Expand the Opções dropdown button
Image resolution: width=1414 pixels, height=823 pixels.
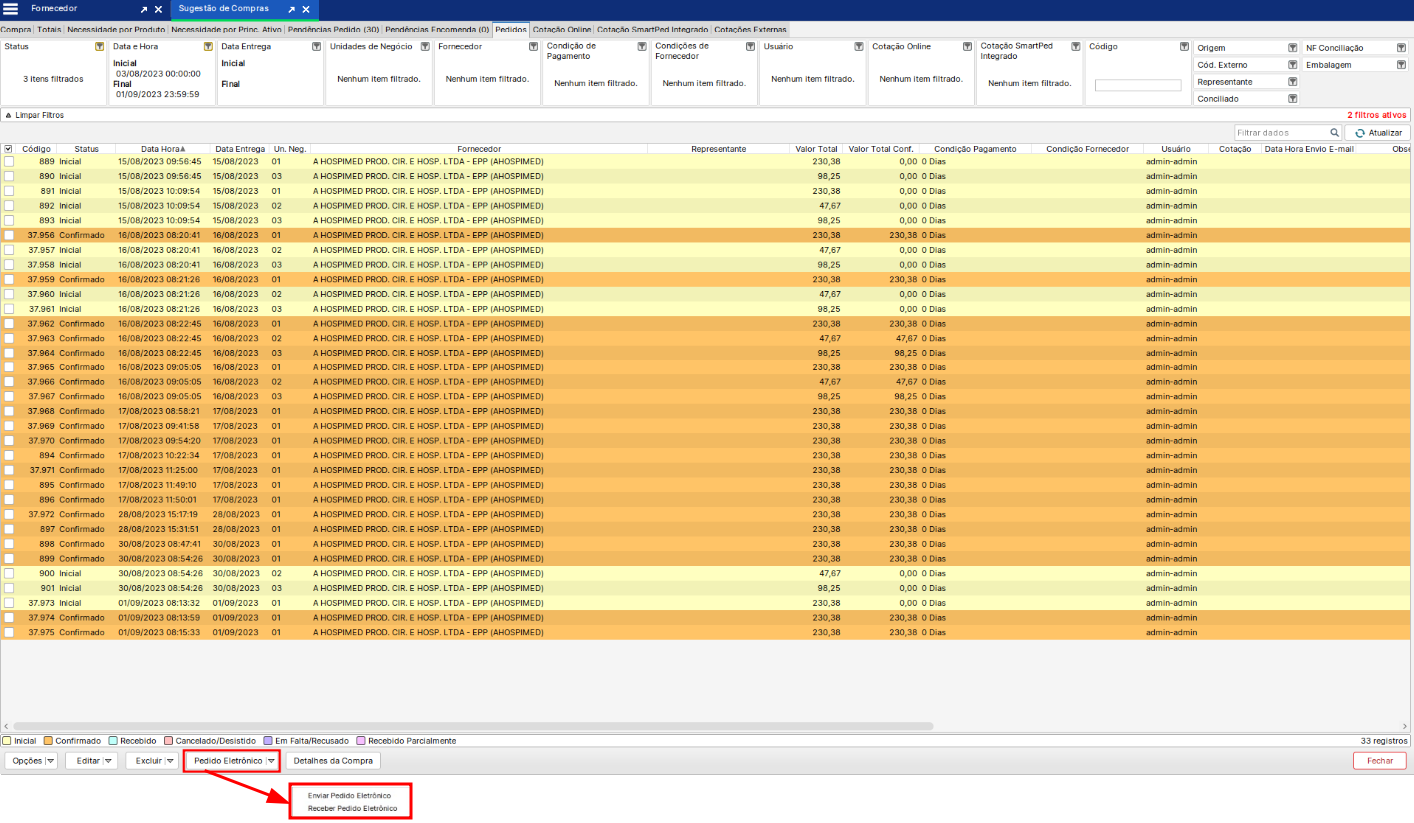coord(51,761)
